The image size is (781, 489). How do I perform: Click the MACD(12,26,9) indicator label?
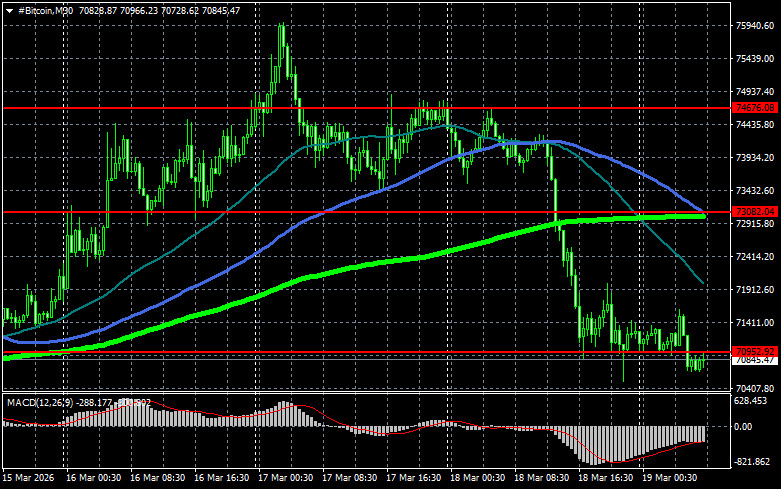[x=40, y=402]
